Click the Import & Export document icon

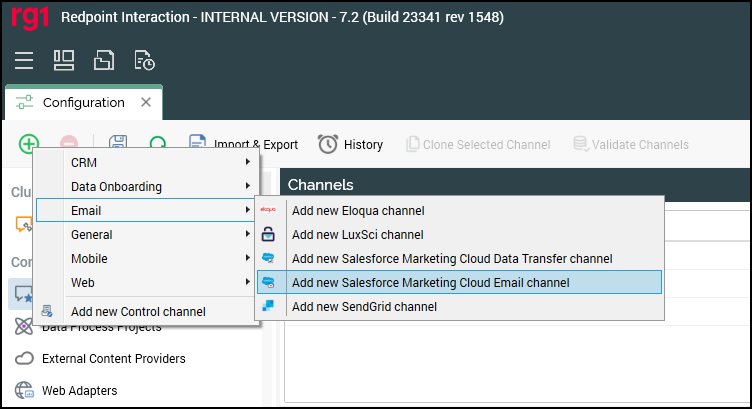pos(197,144)
